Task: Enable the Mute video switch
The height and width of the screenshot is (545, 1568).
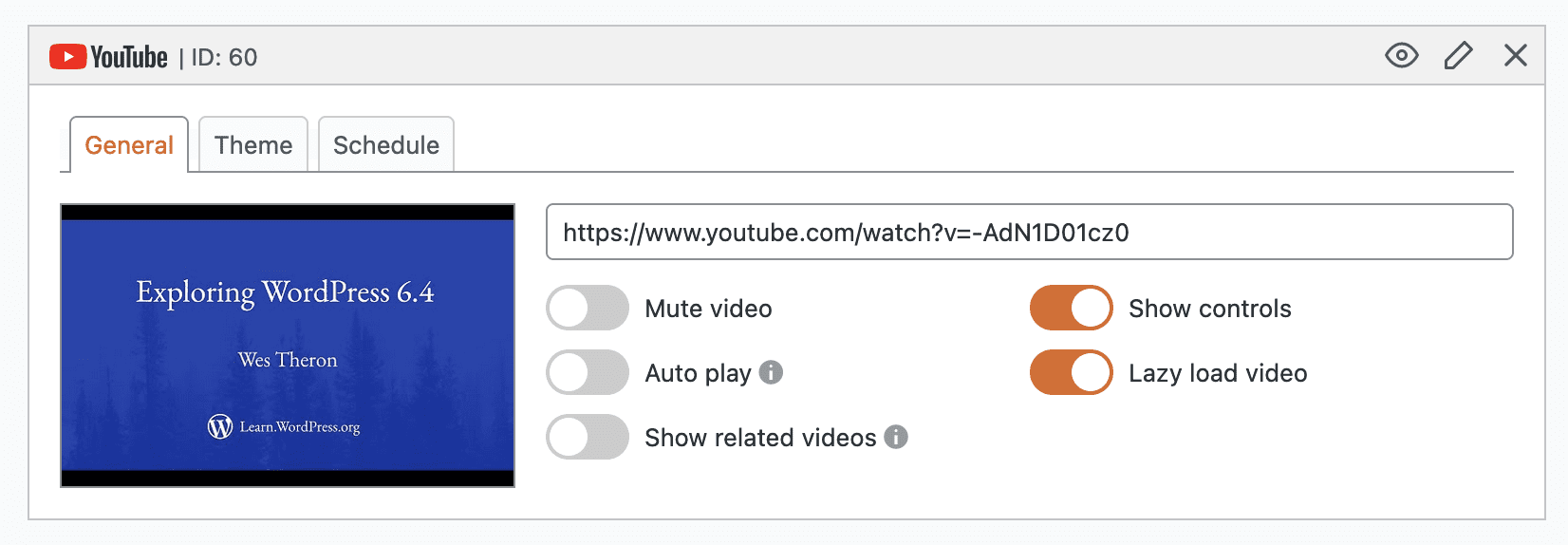Action: (588, 309)
